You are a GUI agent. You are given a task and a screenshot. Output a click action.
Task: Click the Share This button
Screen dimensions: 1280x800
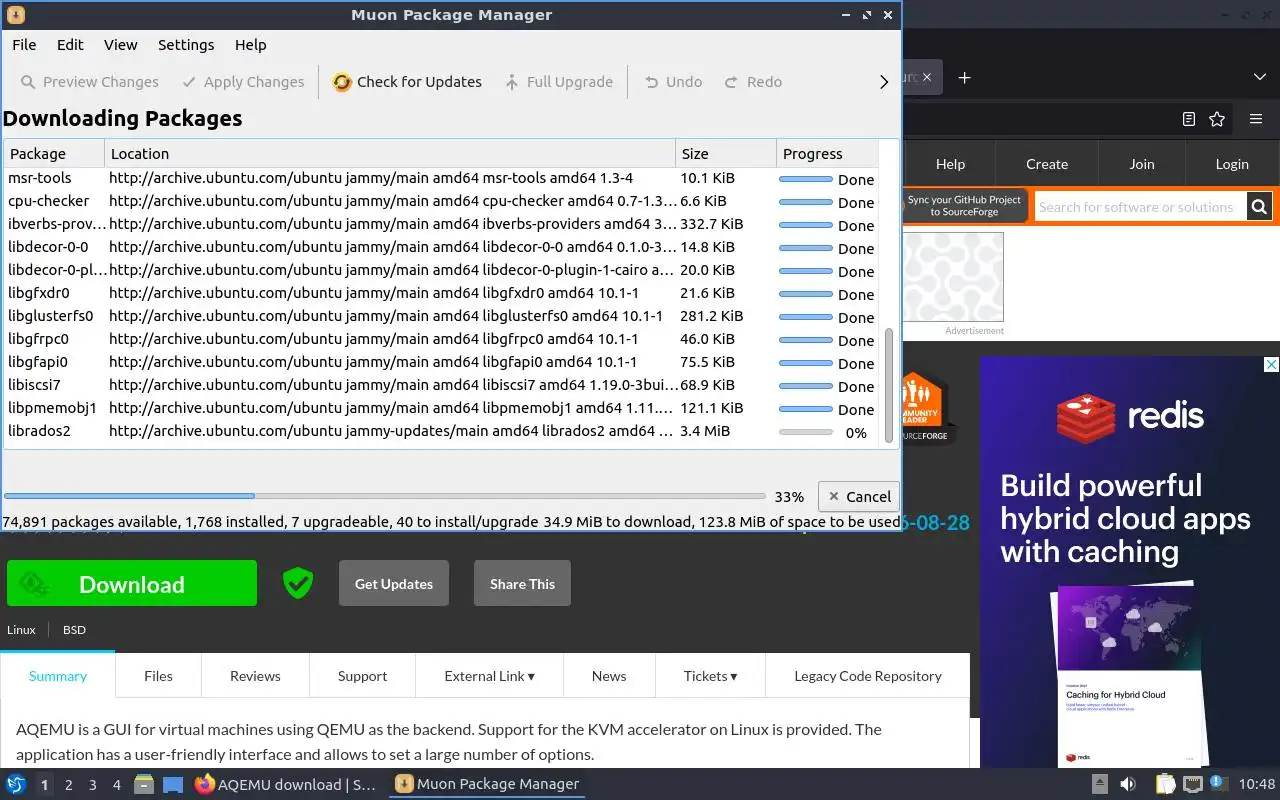522,584
